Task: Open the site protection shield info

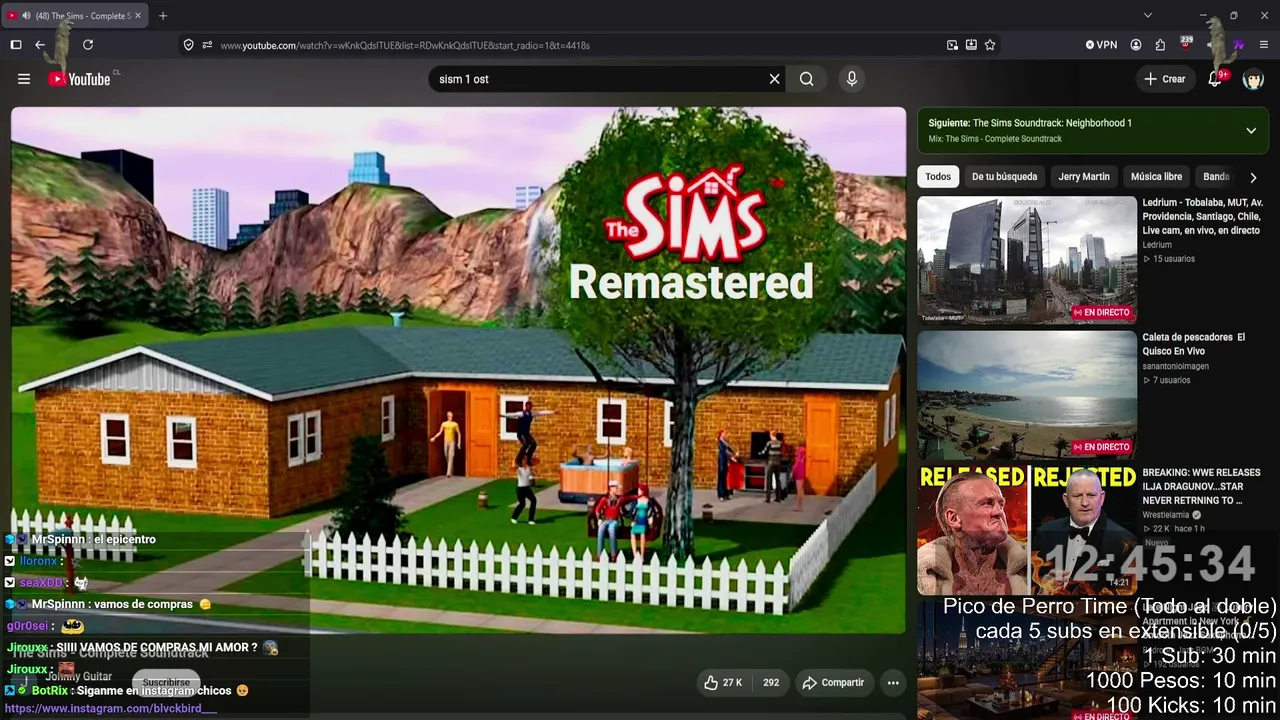Action: (x=188, y=45)
